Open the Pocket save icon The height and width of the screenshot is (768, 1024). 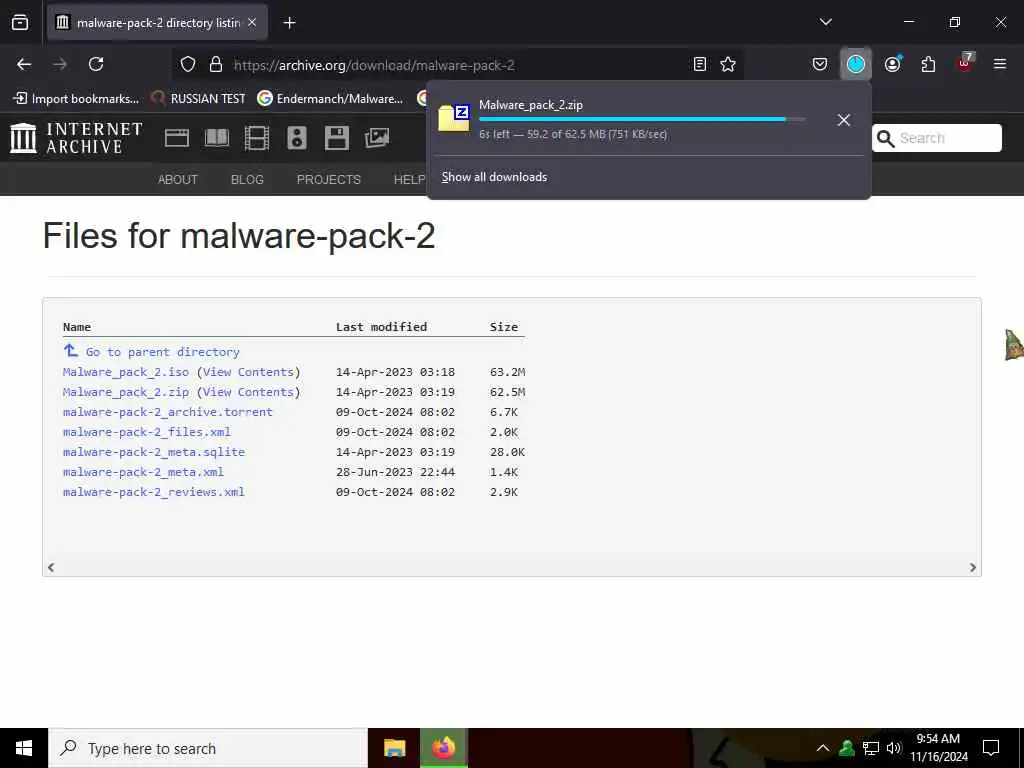(820, 64)
